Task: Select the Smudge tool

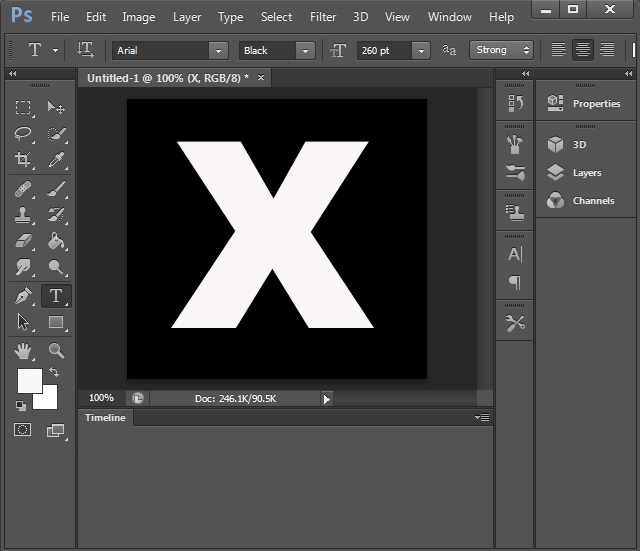Action: pos(23,267)
